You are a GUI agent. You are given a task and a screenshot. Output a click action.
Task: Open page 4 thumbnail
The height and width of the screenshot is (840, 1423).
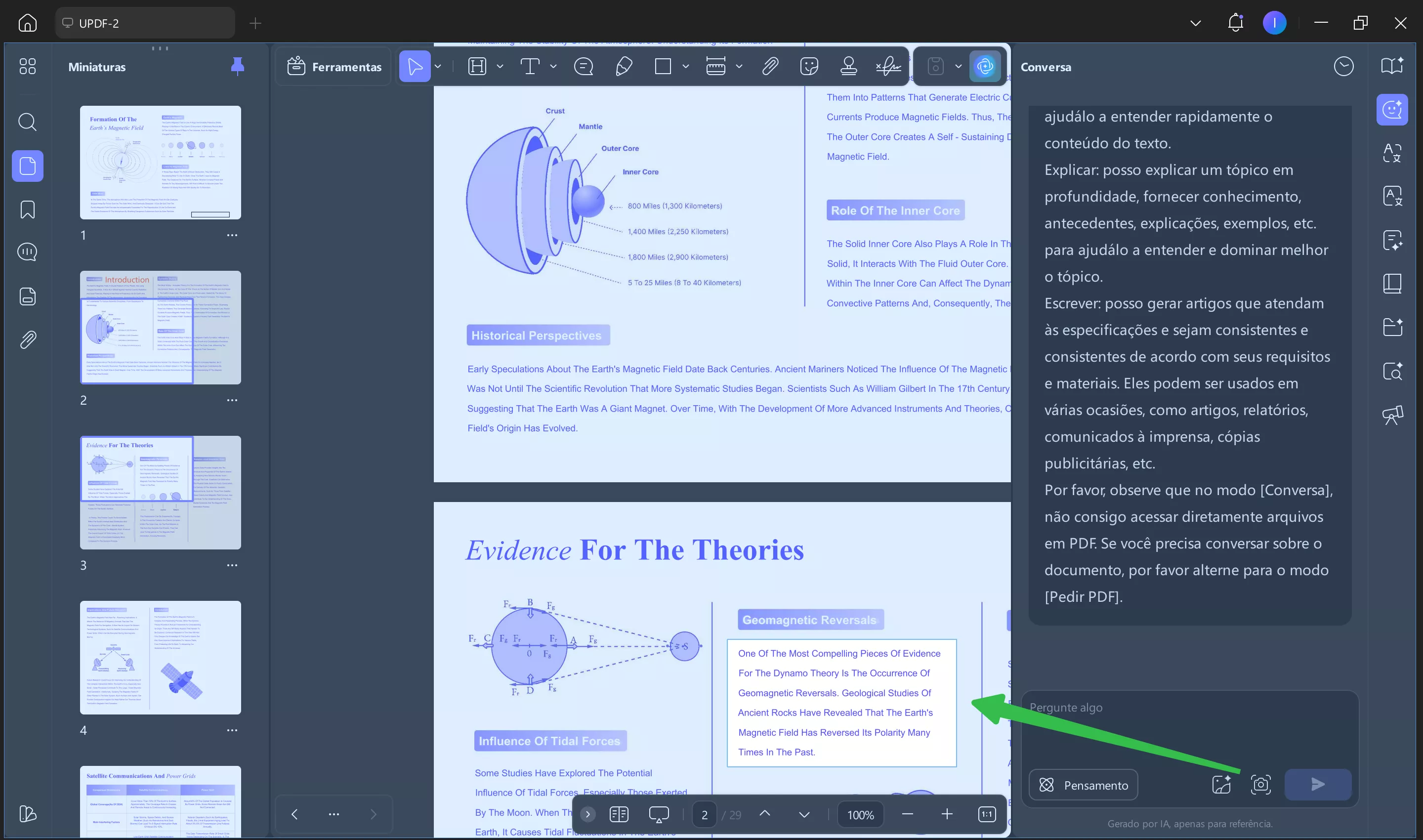(160, 658)
